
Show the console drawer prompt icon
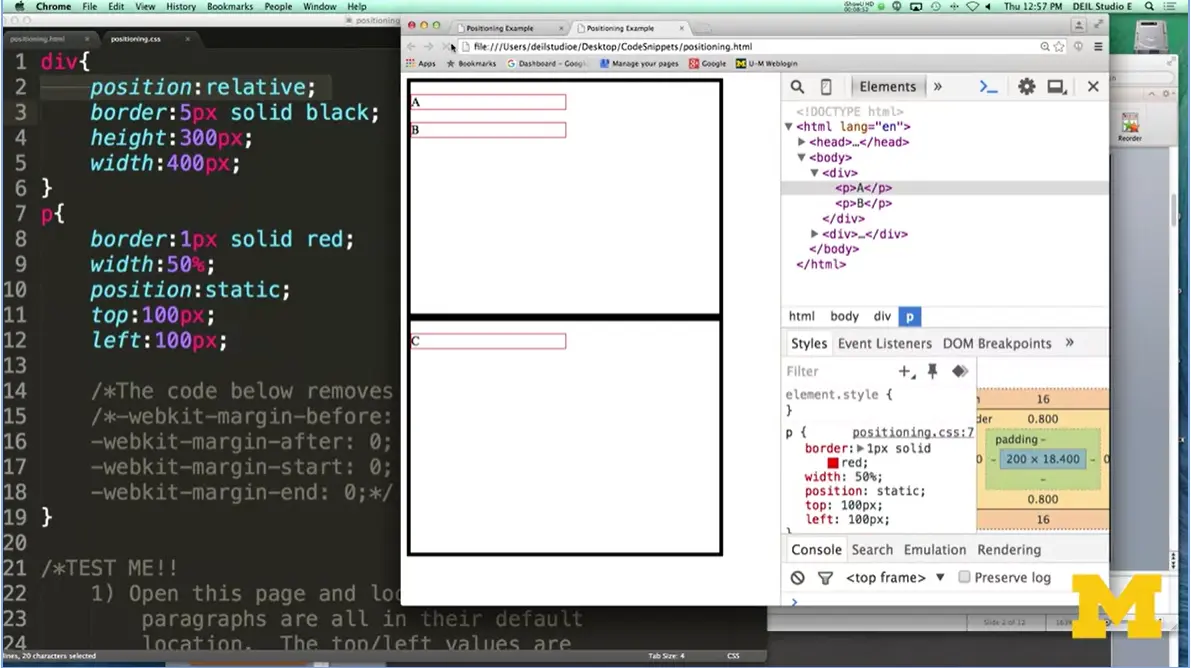coord(988,87)
